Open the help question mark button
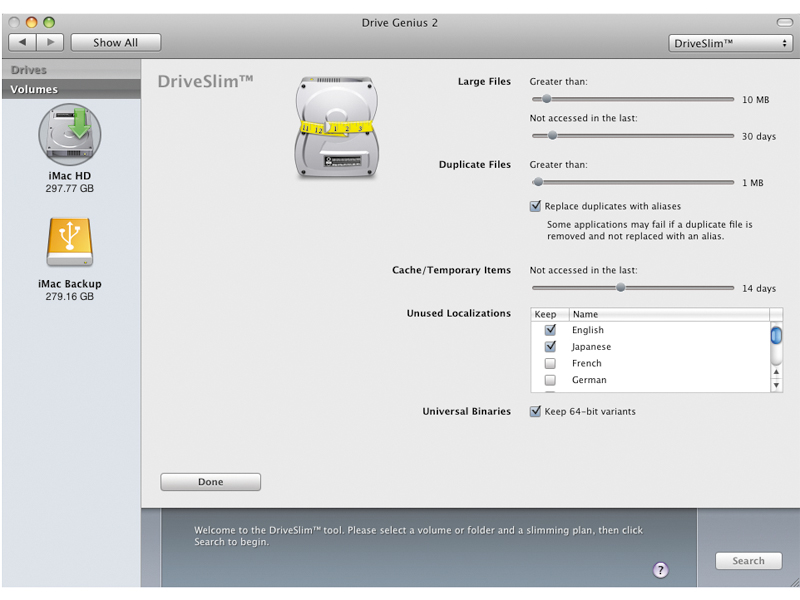800x600 pixels. point(661,570)
